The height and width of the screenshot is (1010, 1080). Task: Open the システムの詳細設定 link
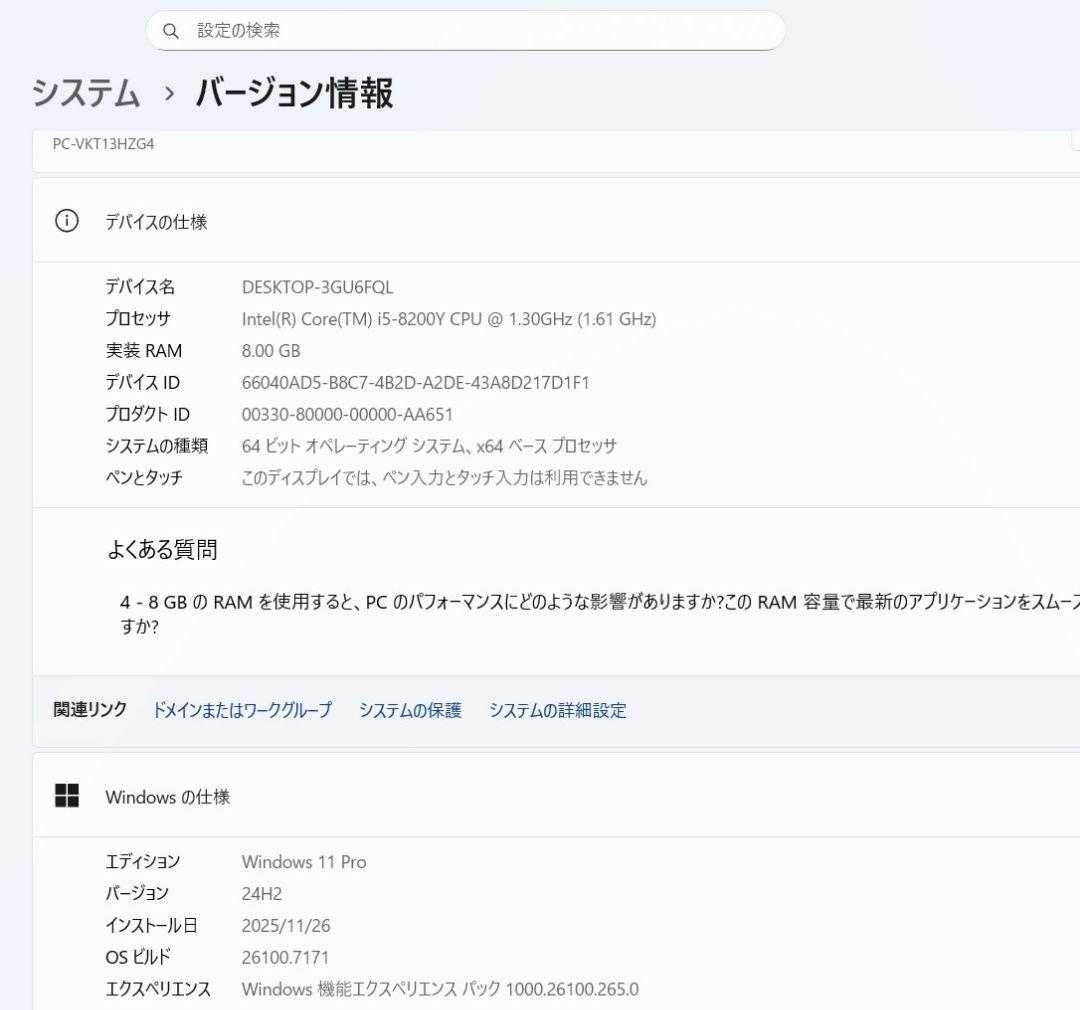click(558, 710)
